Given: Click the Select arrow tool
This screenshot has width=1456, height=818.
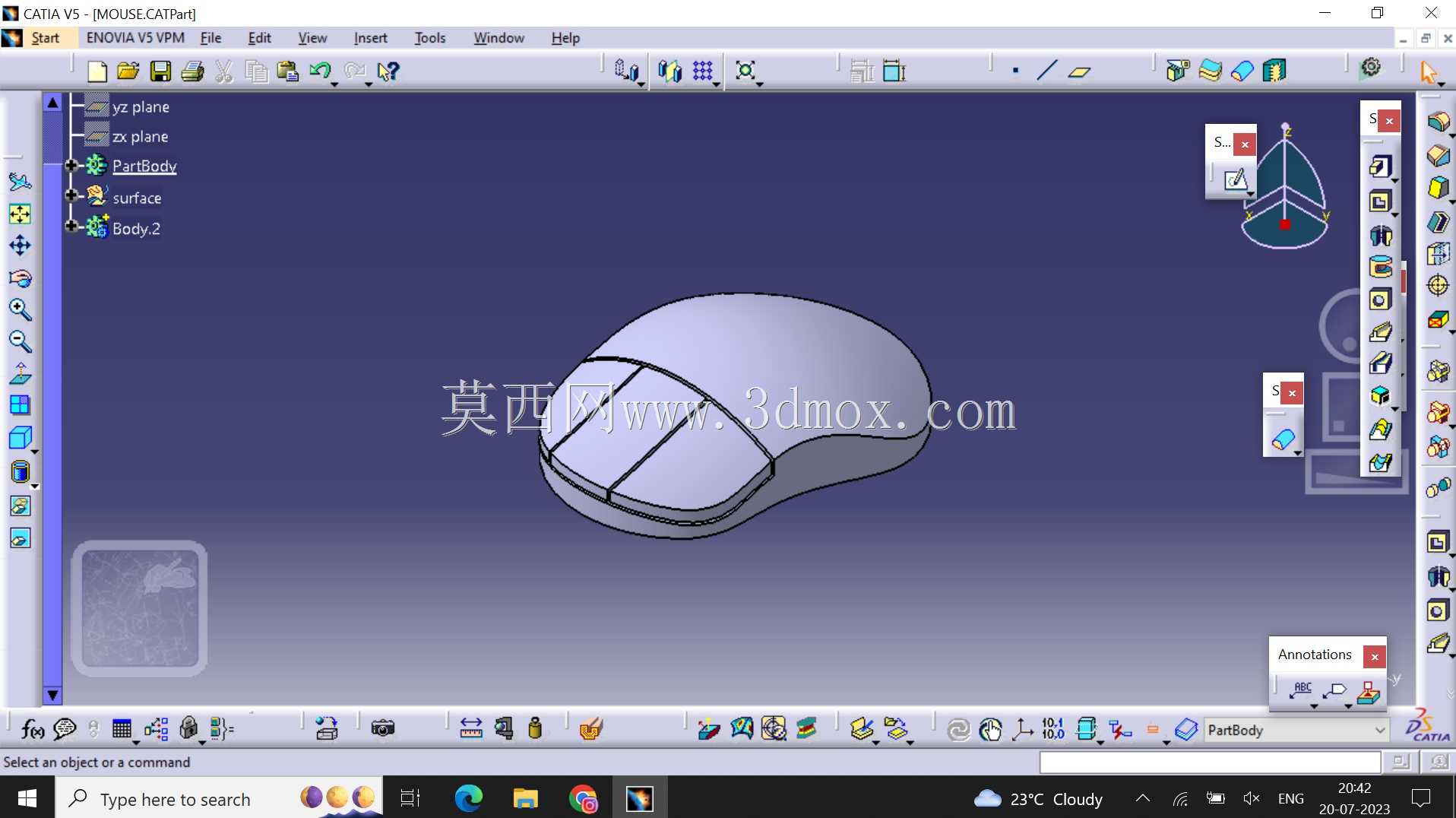Looking at the screenshot, I should pos(1429,71).
